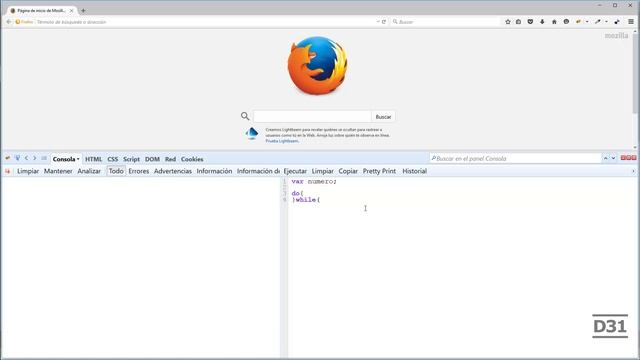This screenshot has height=360, width=640.
Task: Focus the Buscar en el panel Consola field
Action: pyautogui.click(x=515, y=158)
